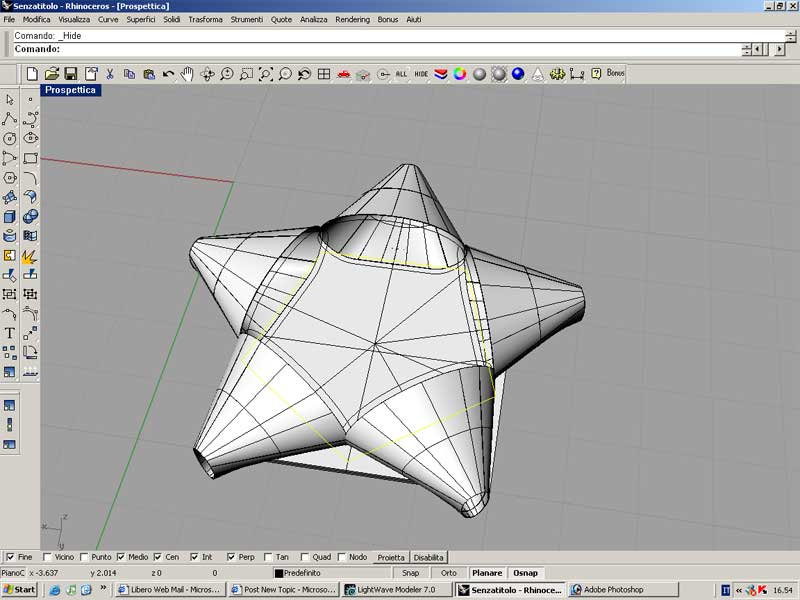Switch to LightWave Modeler in taskbar
Viewport: 800px width, 600px height.
pyautogui.click(x=396, y=590)
